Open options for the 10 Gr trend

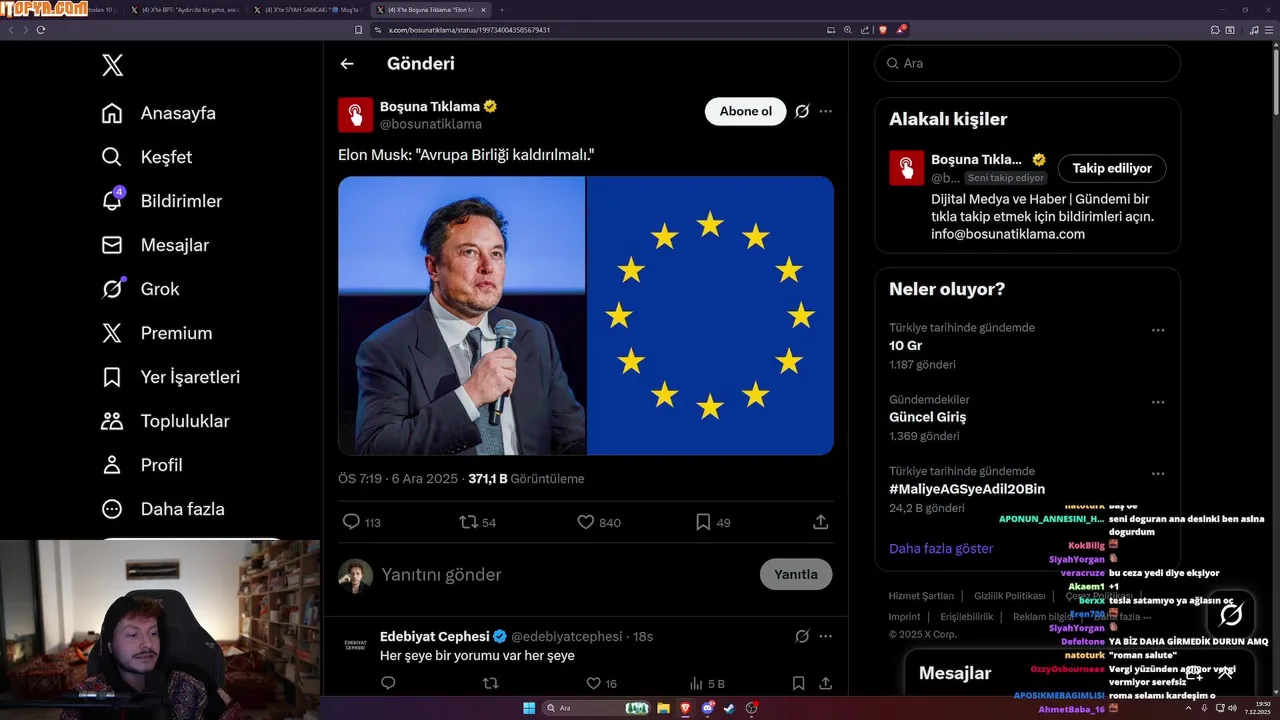pos(1158,330)
